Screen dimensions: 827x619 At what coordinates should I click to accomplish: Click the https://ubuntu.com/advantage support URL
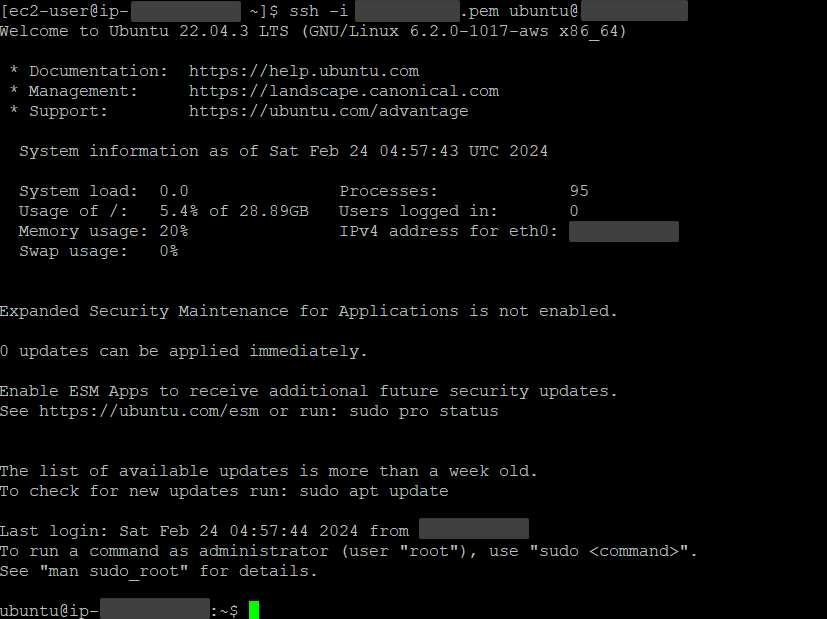pyautogui.click(x=329, y=111)
